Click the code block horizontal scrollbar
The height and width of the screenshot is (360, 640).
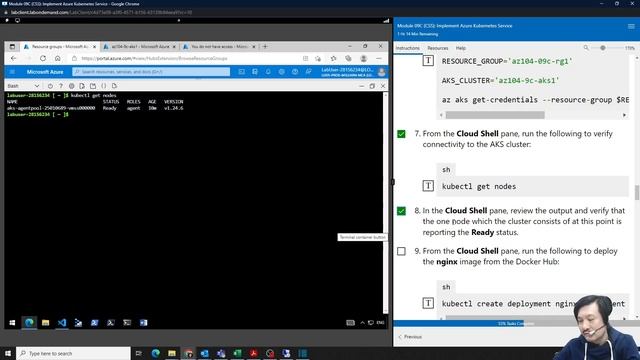pyautogui.click(x=495, y=115)
